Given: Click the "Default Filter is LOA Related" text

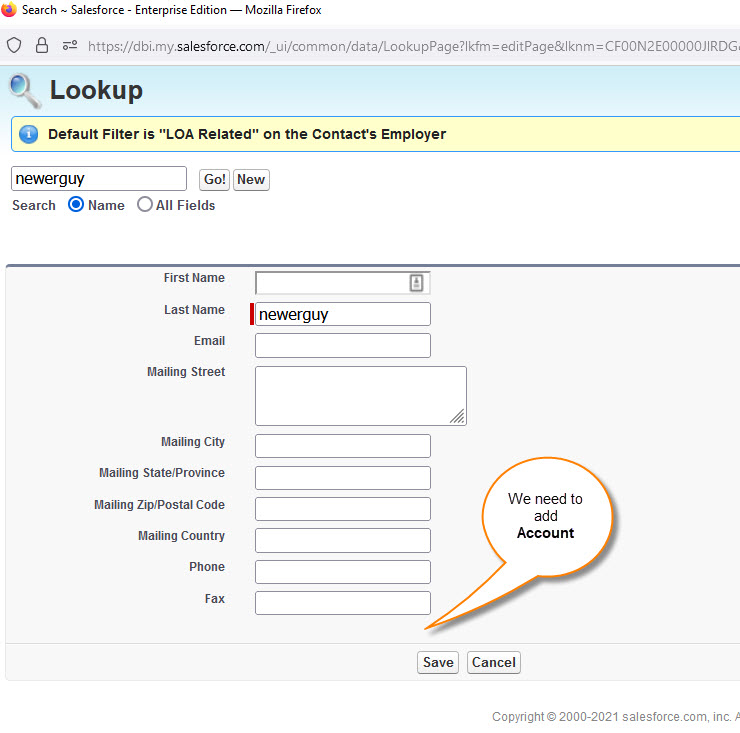Looking at the screenshot, I should pos(247,135).
